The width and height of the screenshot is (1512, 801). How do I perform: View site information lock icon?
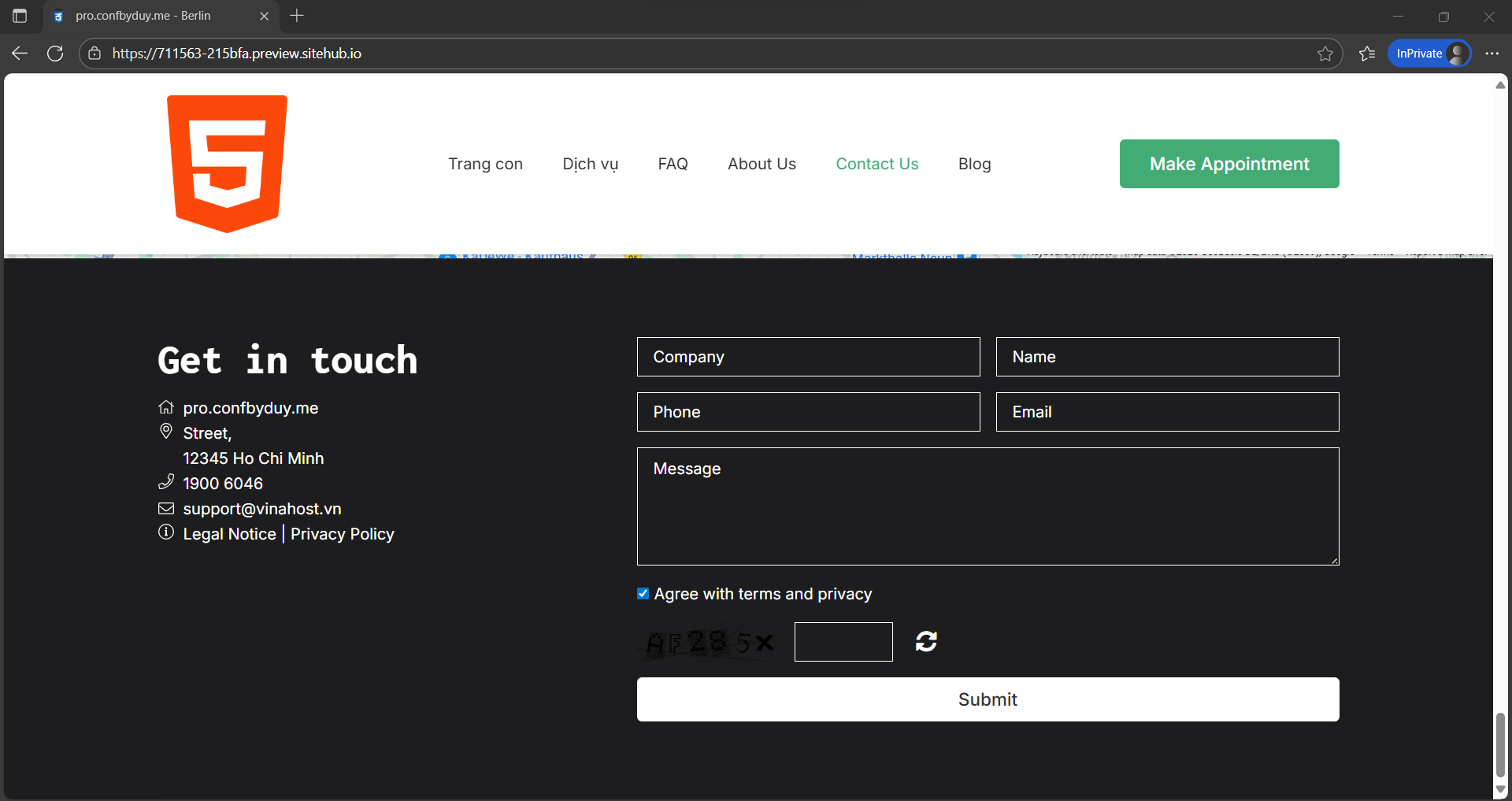pos(94,54)
